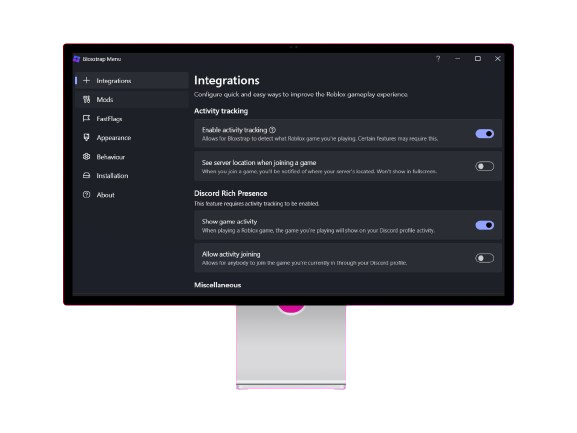Turn off Show game activity toggle

(x=485, y=225)
